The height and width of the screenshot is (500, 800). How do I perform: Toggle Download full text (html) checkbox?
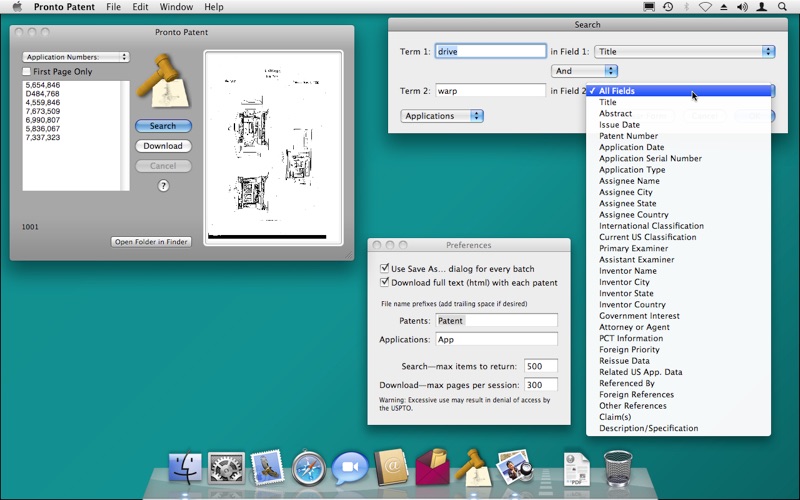(x=385, y=282)
